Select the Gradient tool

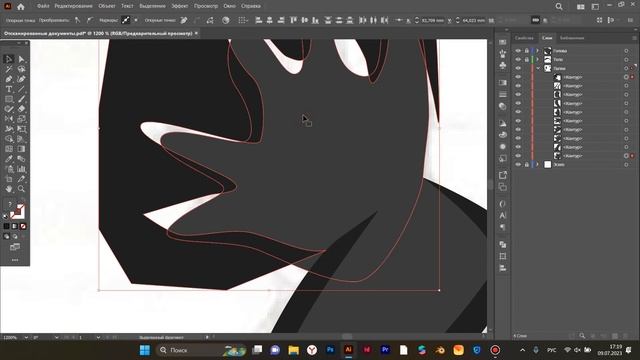click(x=21, y=149)
